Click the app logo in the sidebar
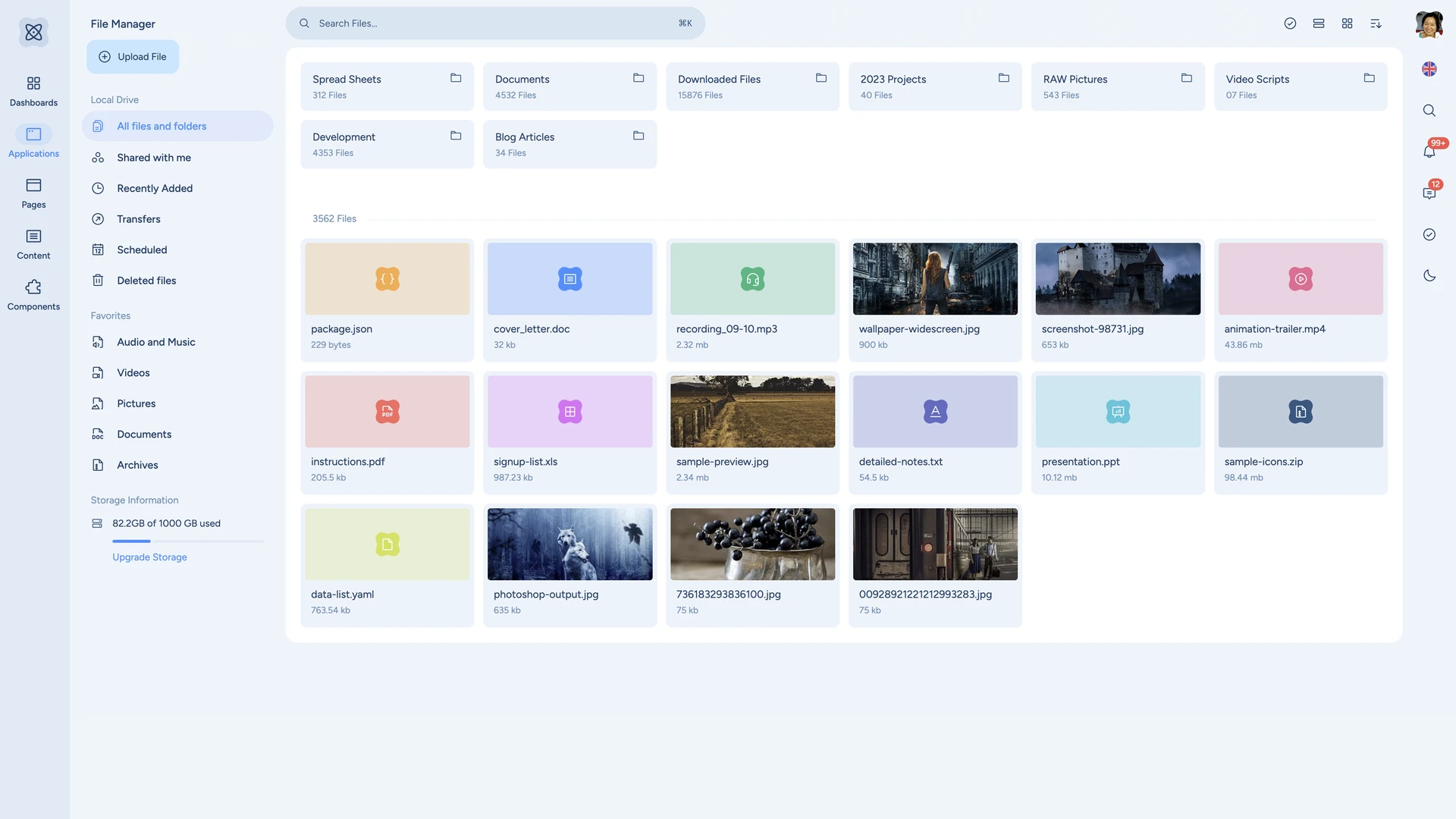 click(x=33, y=32)
